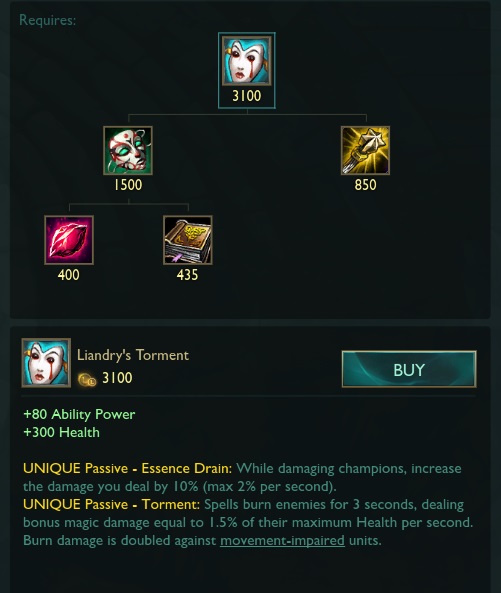
Task: Click the +80 Ability Power stat line
Action: point(79,414)
